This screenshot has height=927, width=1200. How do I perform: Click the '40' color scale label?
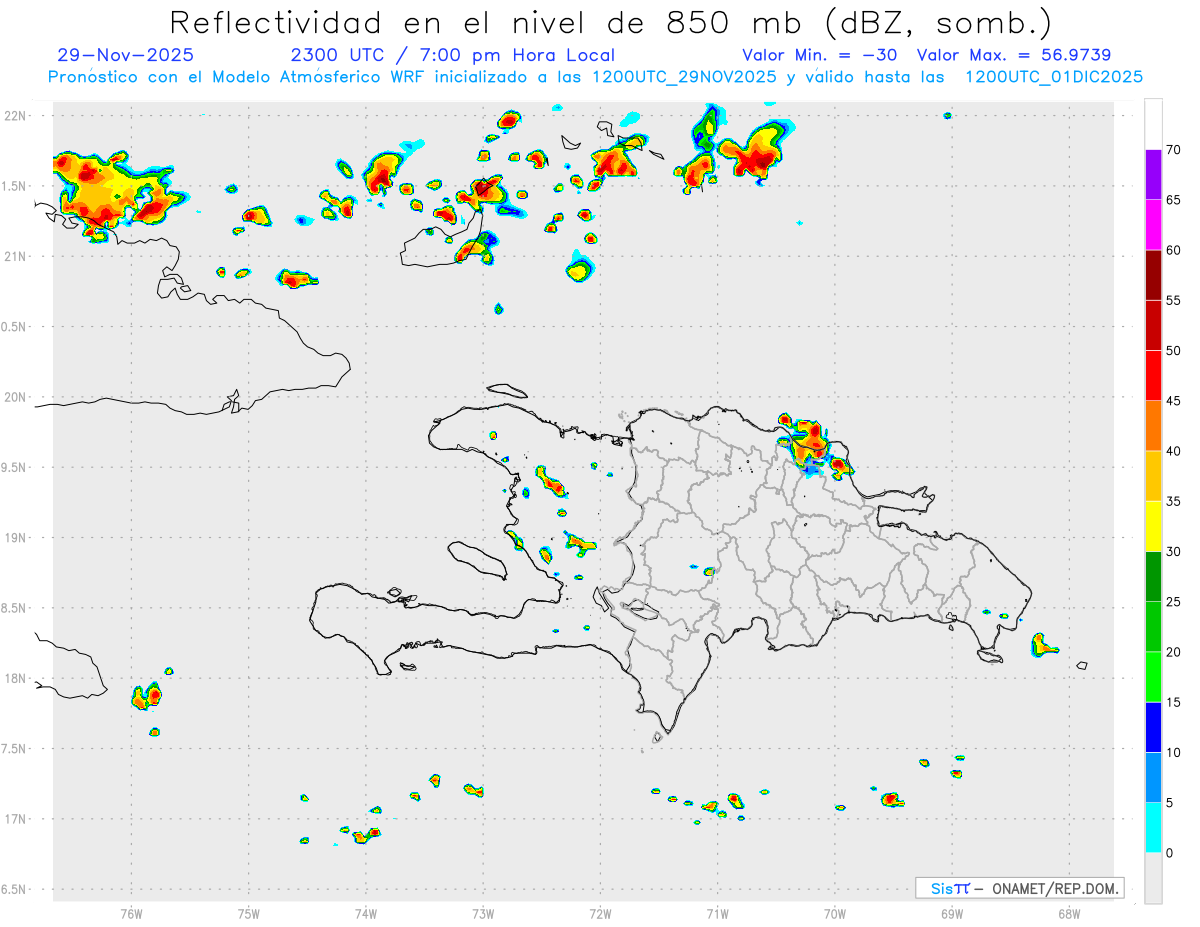pyautogui.click(x=1174, y=451)
